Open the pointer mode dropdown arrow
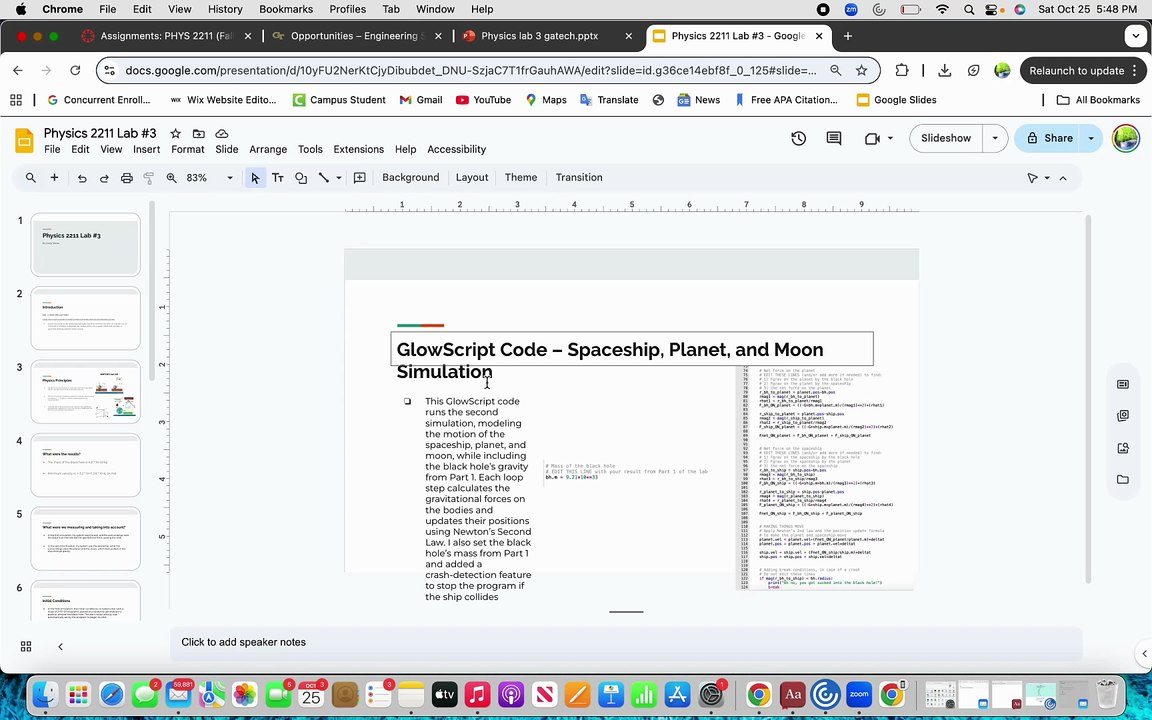The height and width of the screenshot is (720, 1152). [x=1047, y=178]
